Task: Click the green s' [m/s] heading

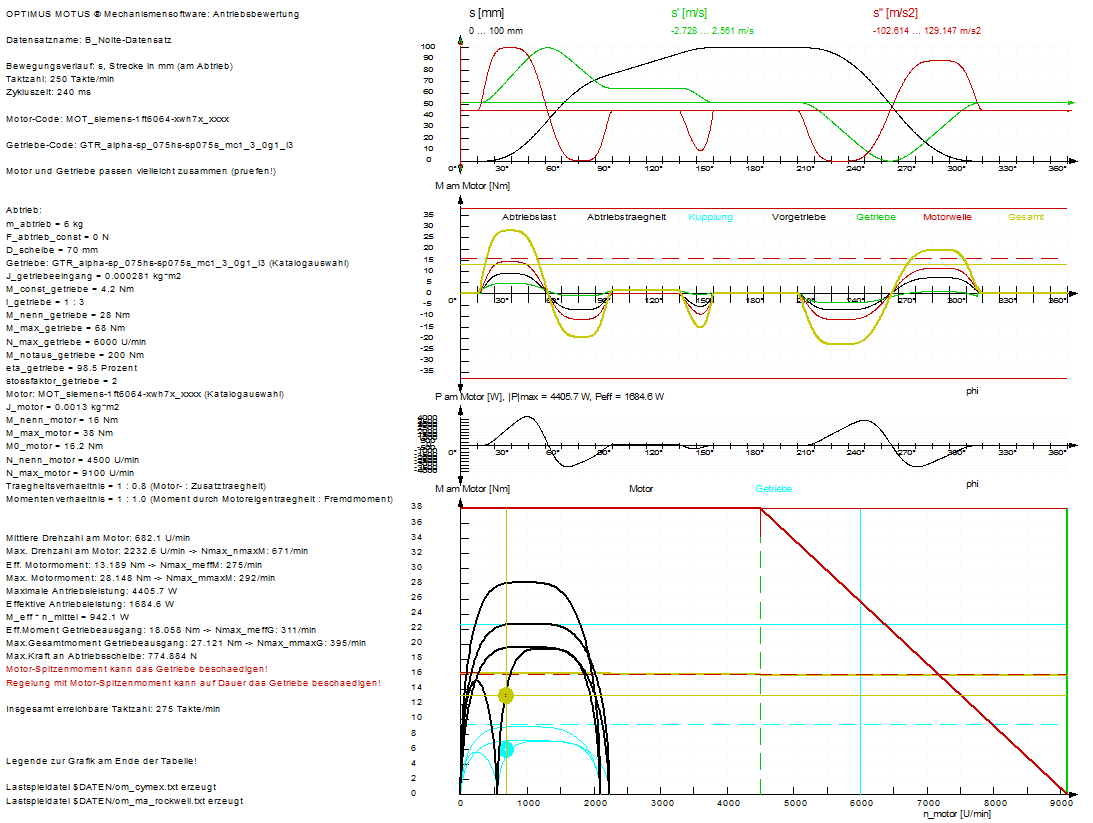Action: click(689, 13)
